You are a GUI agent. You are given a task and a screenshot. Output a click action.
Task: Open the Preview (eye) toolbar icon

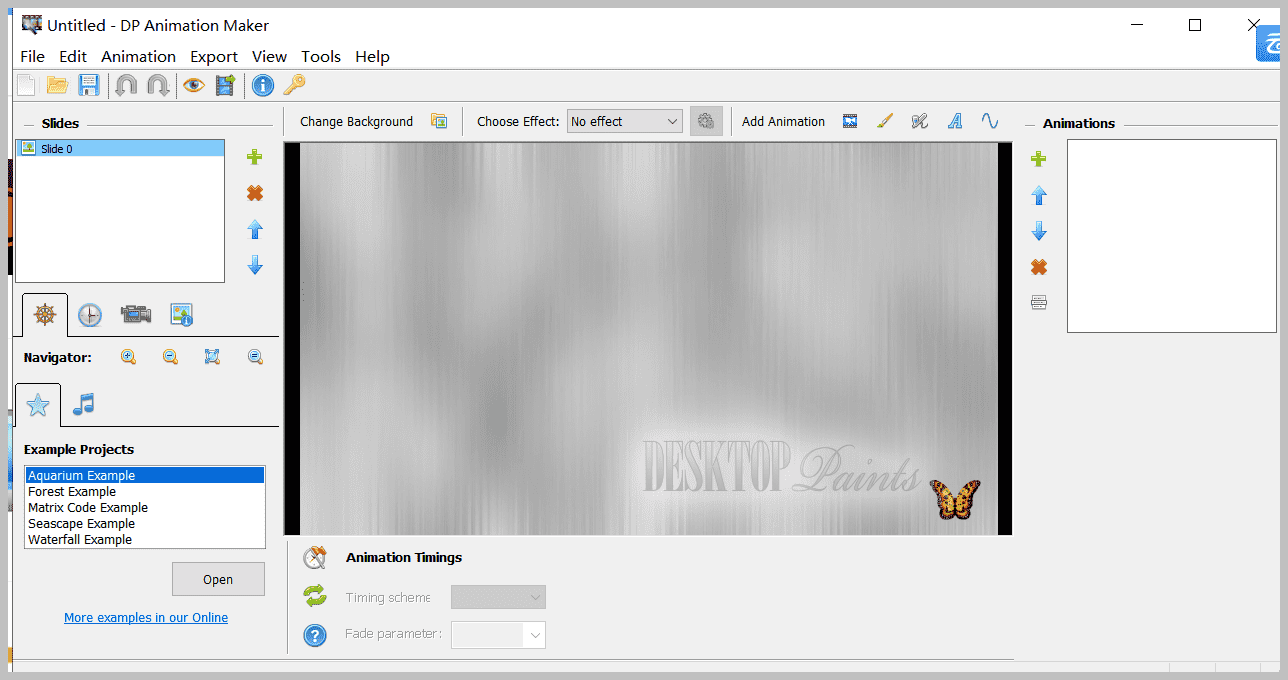tap(193, 85)
